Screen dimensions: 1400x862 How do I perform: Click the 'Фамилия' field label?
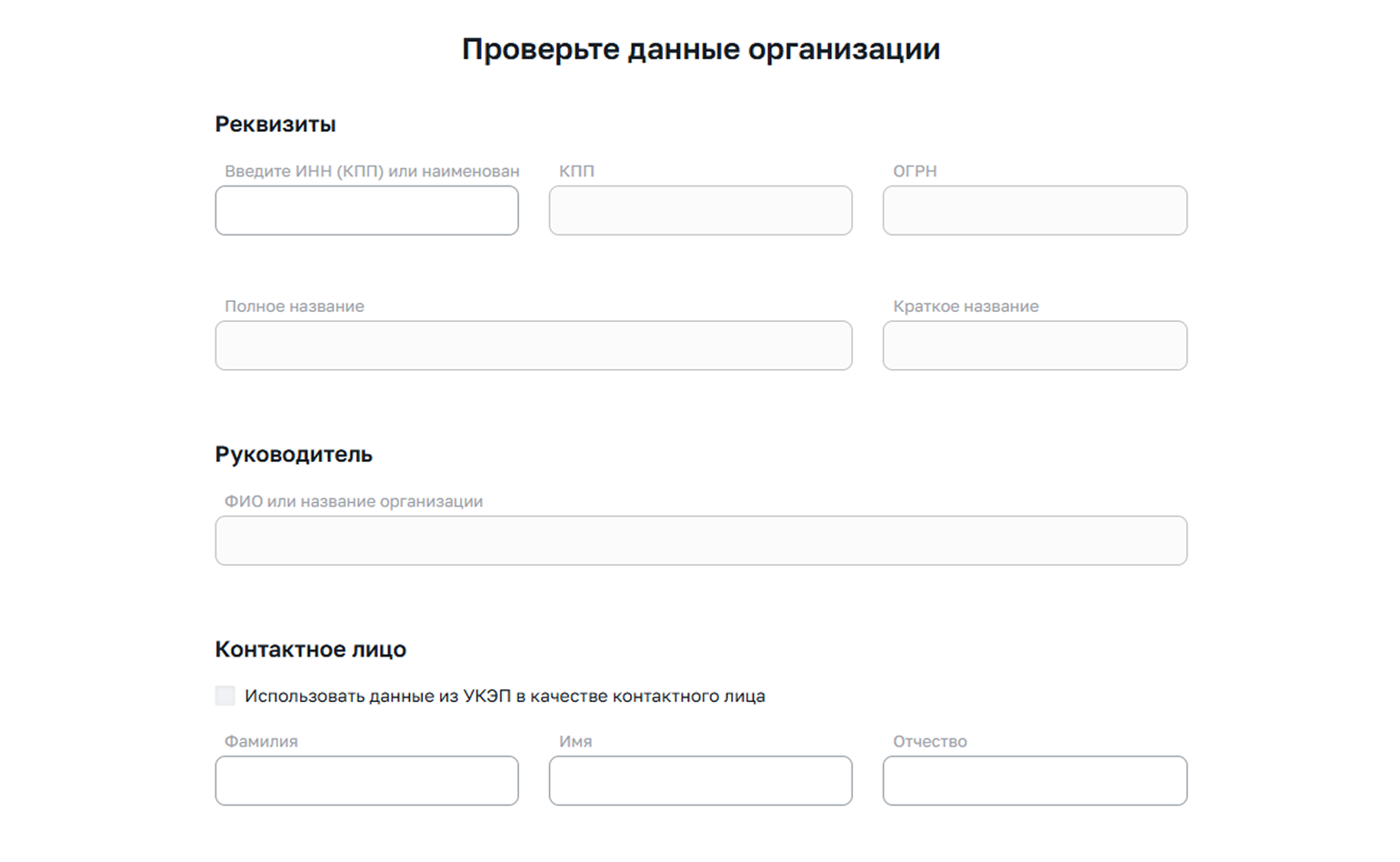tap(261, 742)
